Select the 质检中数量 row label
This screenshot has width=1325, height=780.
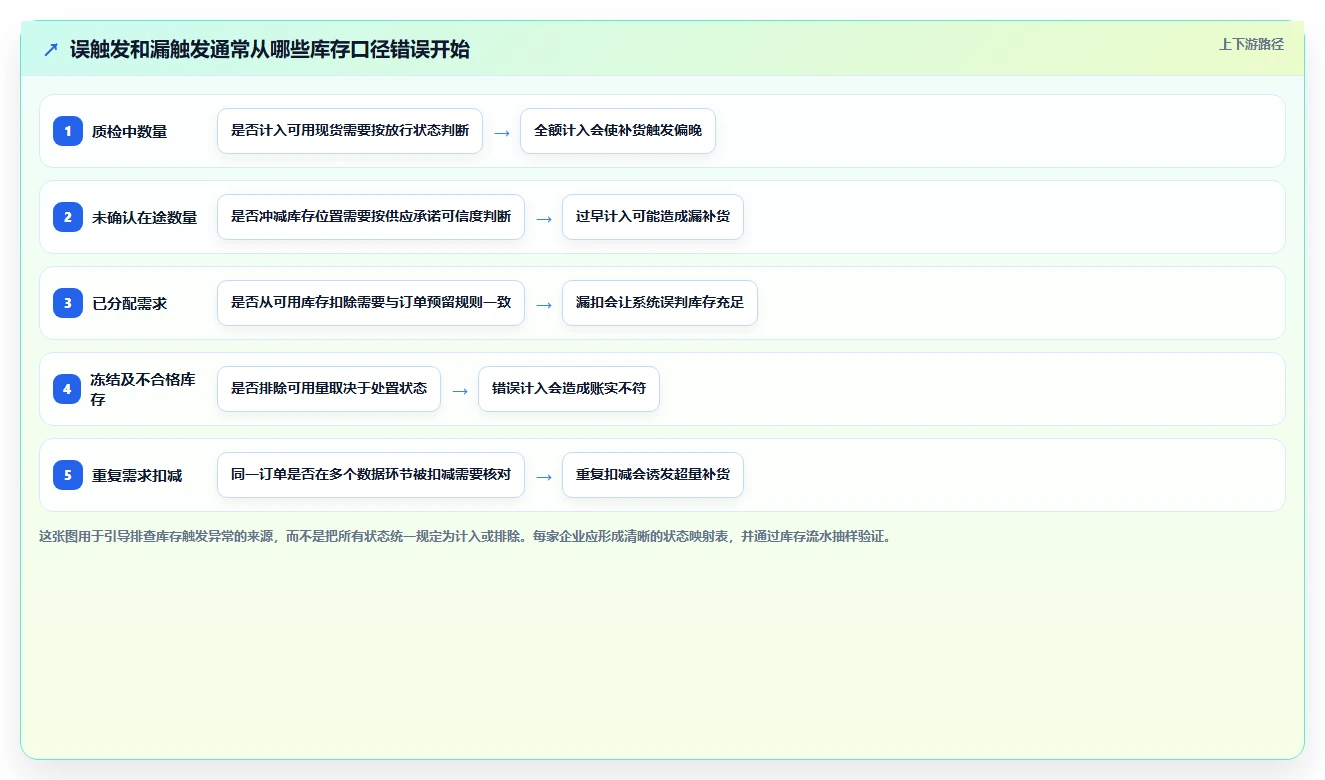[x=129, y=131]
